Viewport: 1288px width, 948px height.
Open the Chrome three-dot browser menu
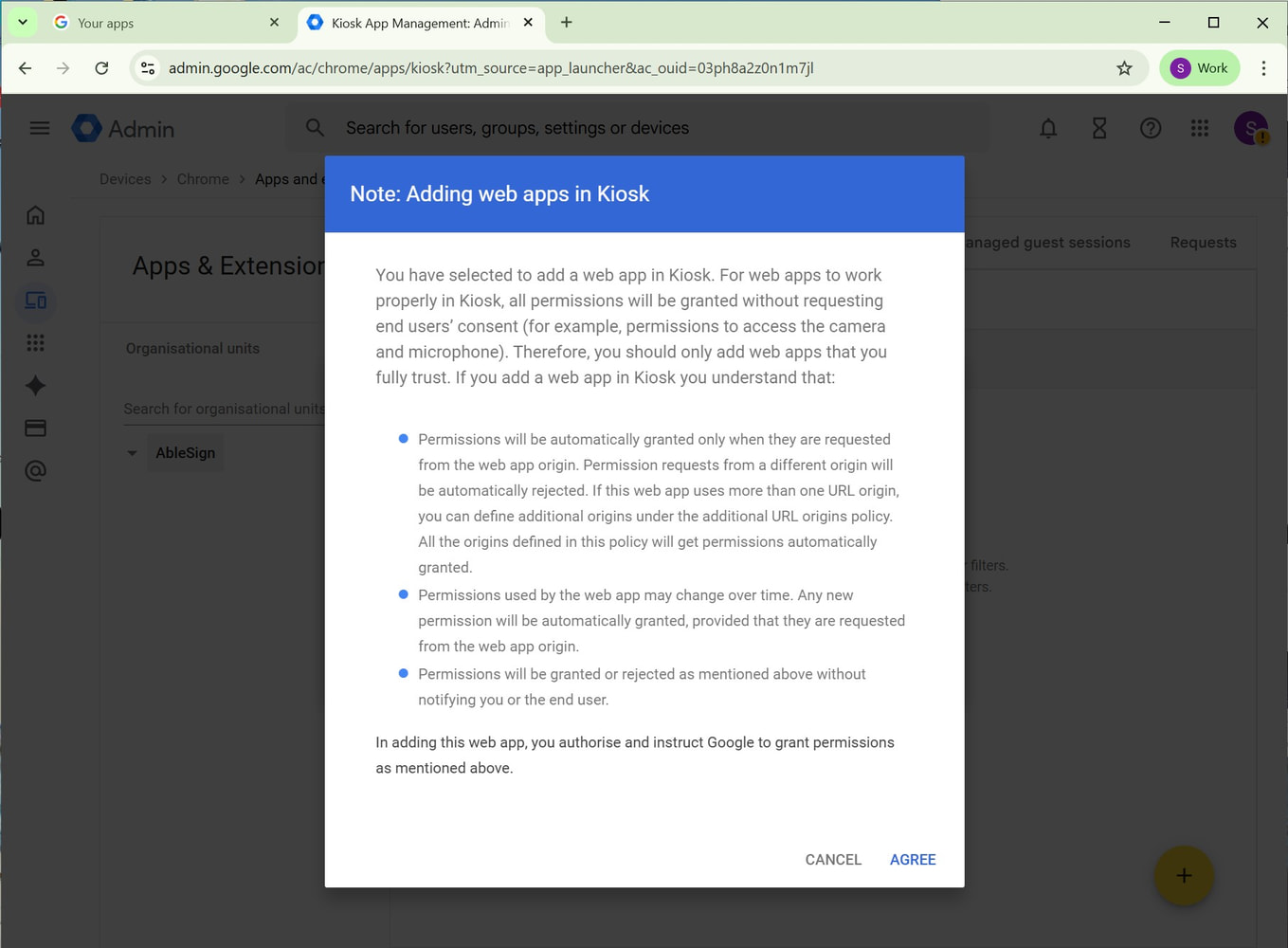coord(1262,67)
